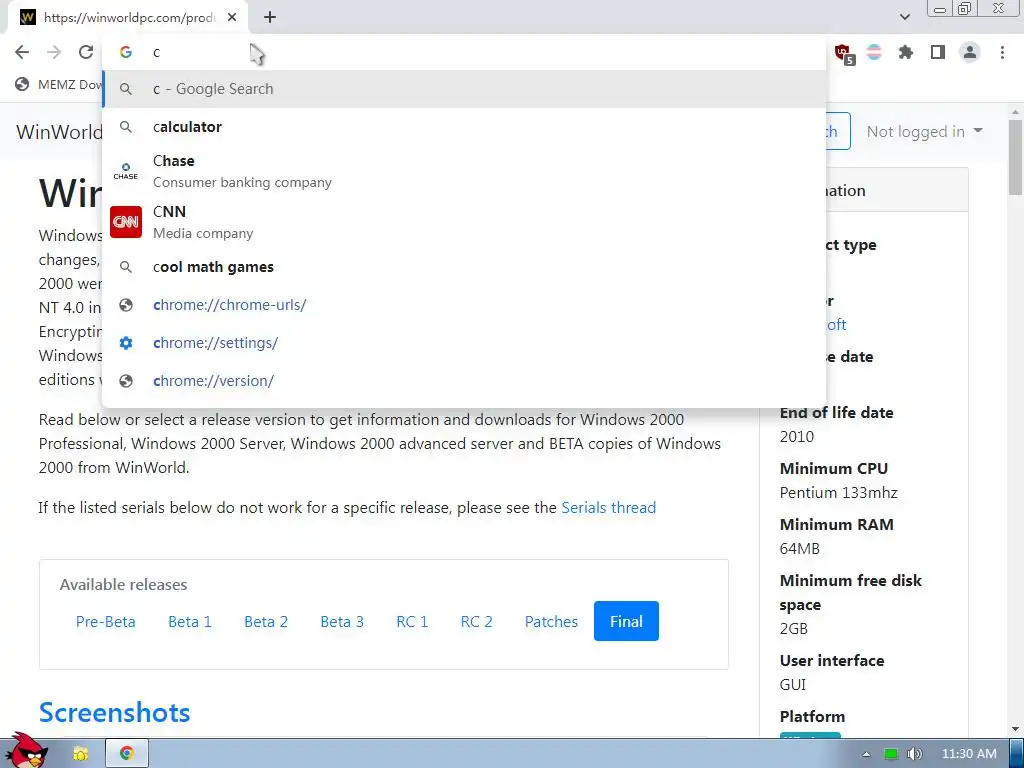The width and height of the screenshot is (1024, 768).
Task: Click the '64MB' minimum RAM value
Action: [799, 549]
